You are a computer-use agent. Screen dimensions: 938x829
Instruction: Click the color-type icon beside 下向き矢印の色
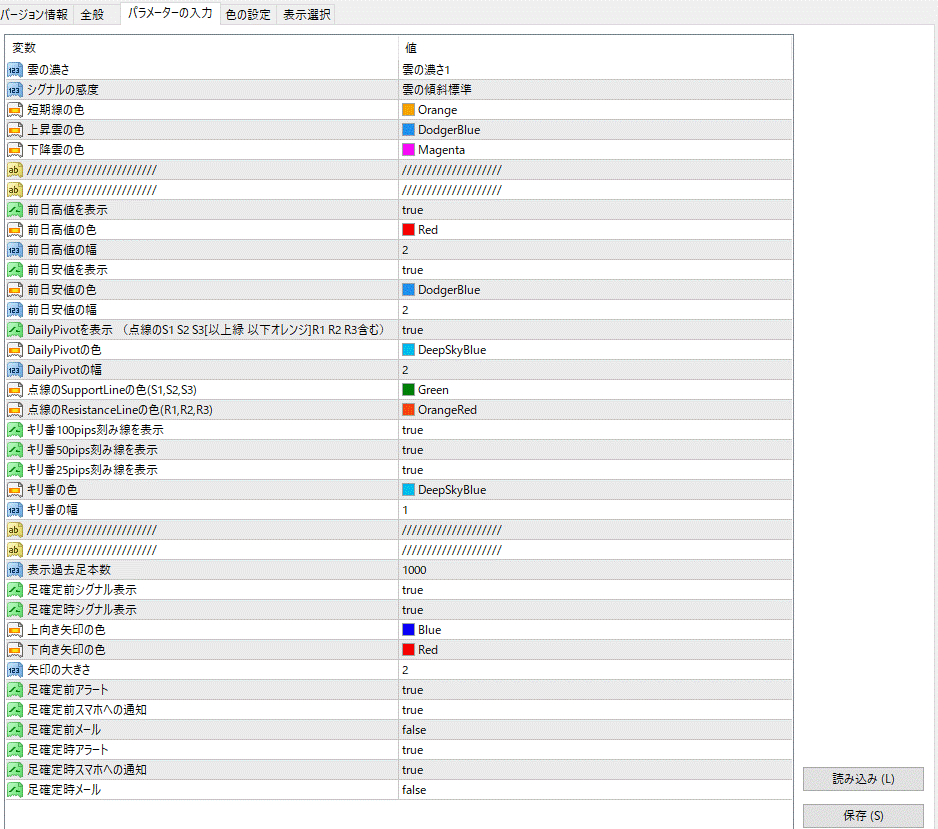click(x=15, y=650)
